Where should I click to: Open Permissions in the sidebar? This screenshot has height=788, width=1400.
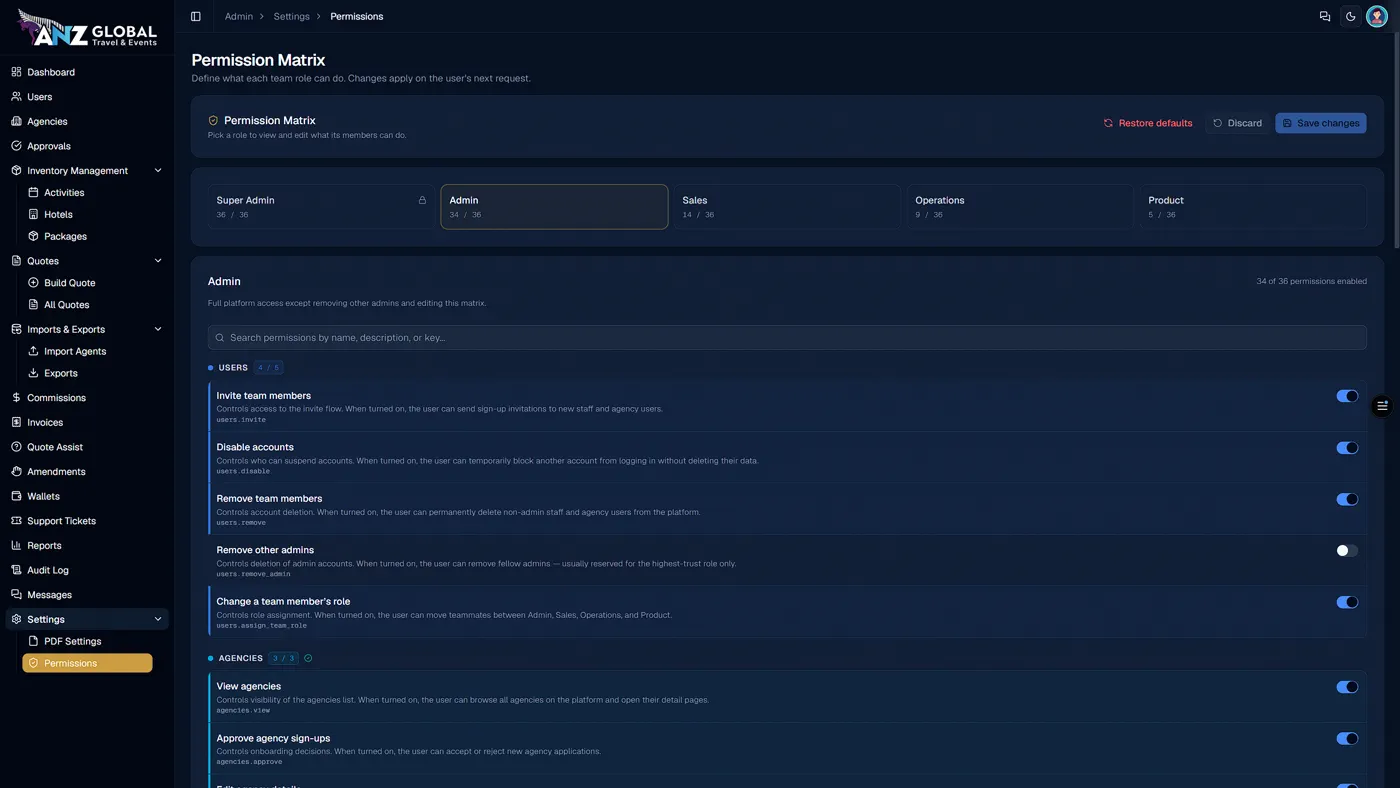click(87, 663)
